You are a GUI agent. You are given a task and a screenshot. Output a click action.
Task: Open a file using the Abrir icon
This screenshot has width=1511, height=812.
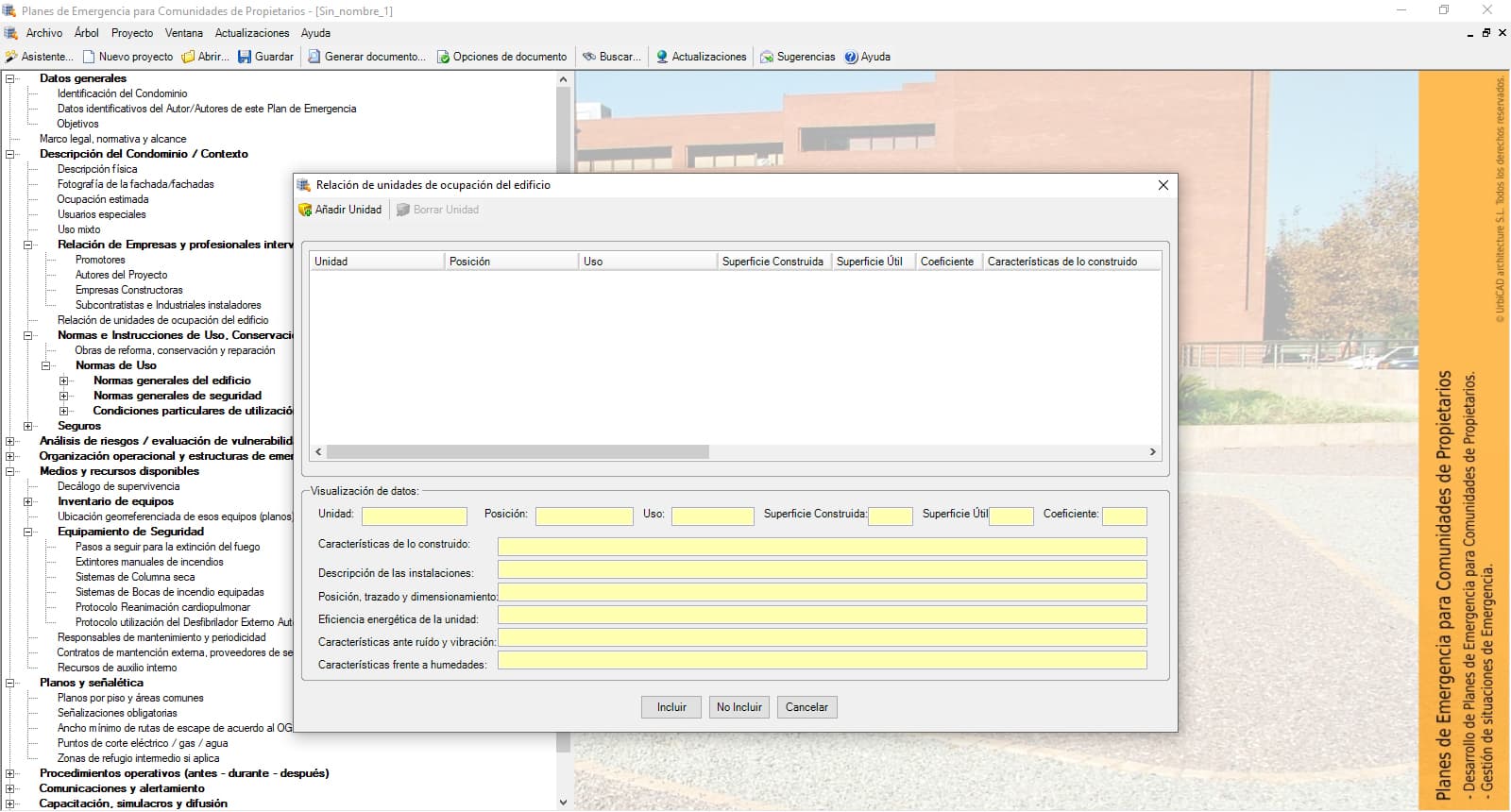189,57
